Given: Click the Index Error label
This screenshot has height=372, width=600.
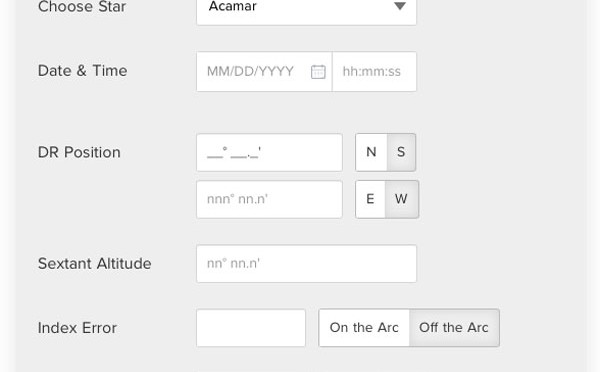Looking at the screenshot, I should [77, 328].
